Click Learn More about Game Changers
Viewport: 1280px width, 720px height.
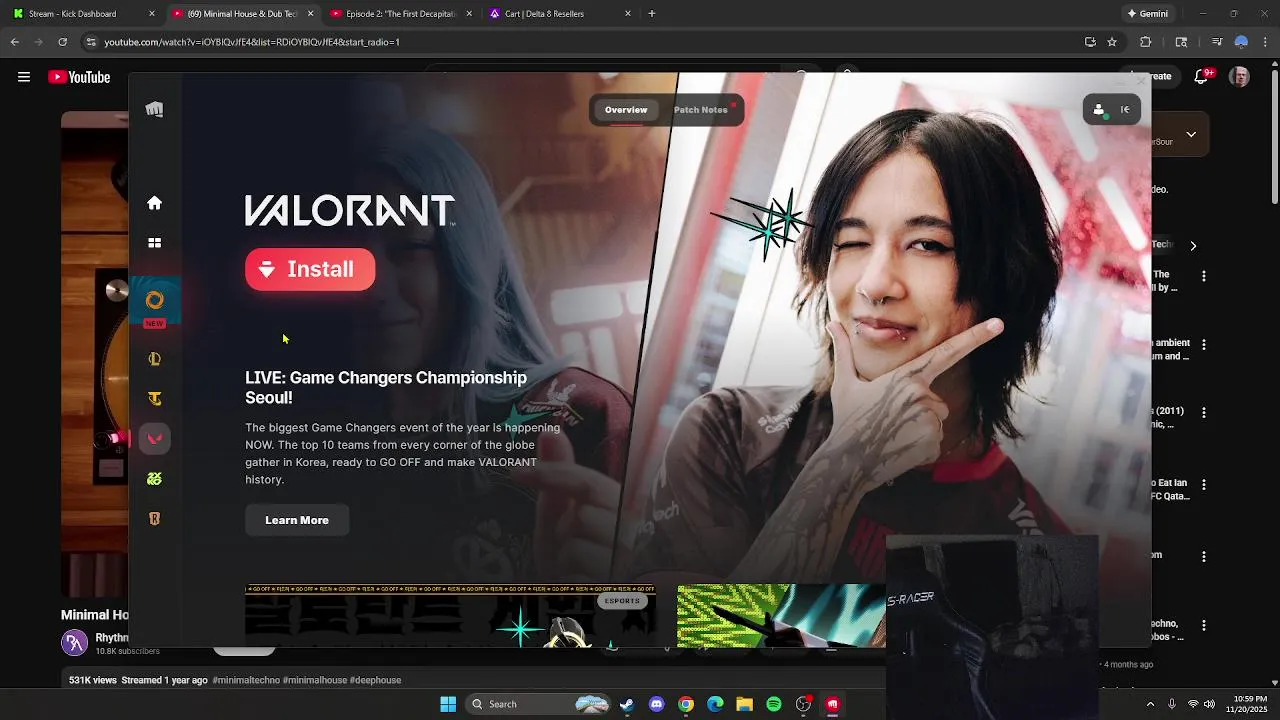pos(297,520)
